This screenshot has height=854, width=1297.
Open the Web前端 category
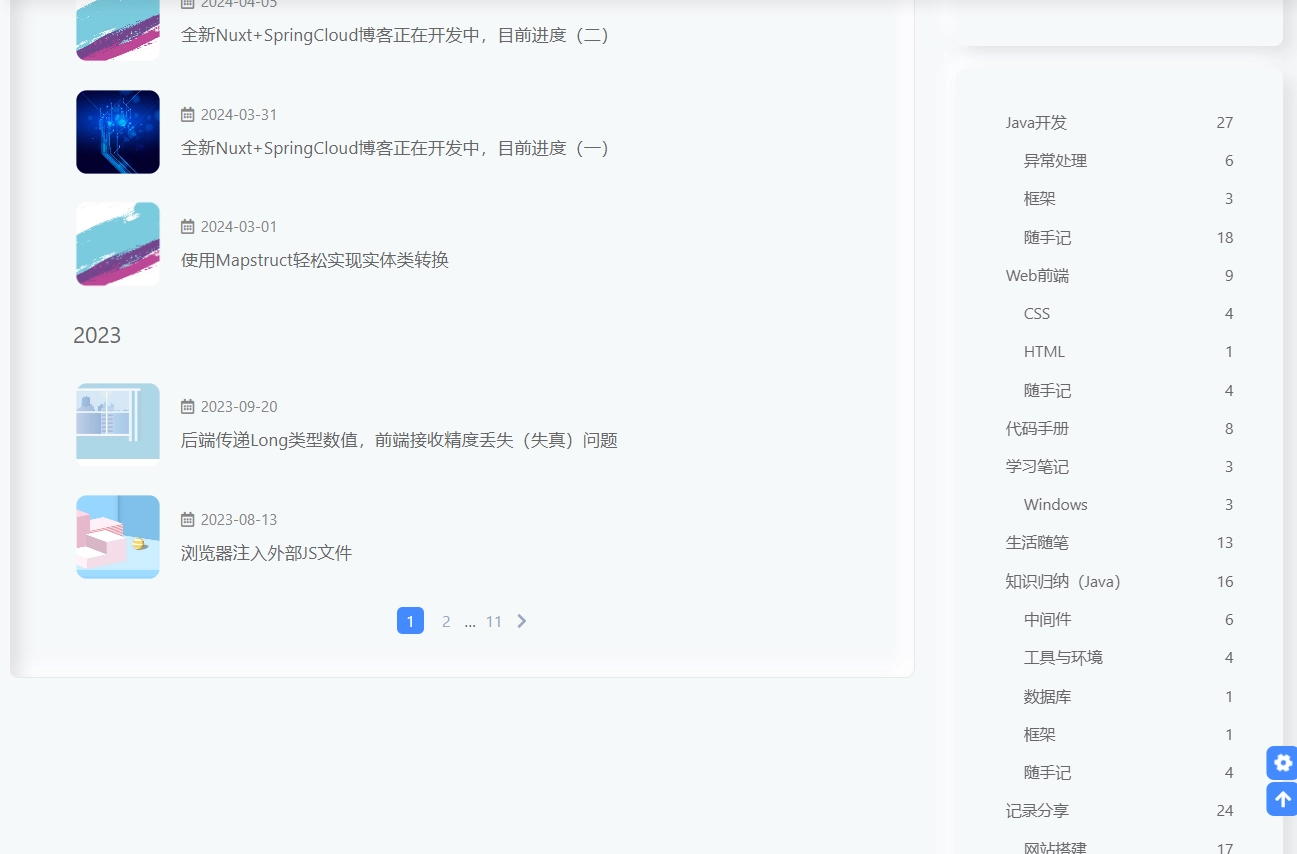tap(1037, 276)
